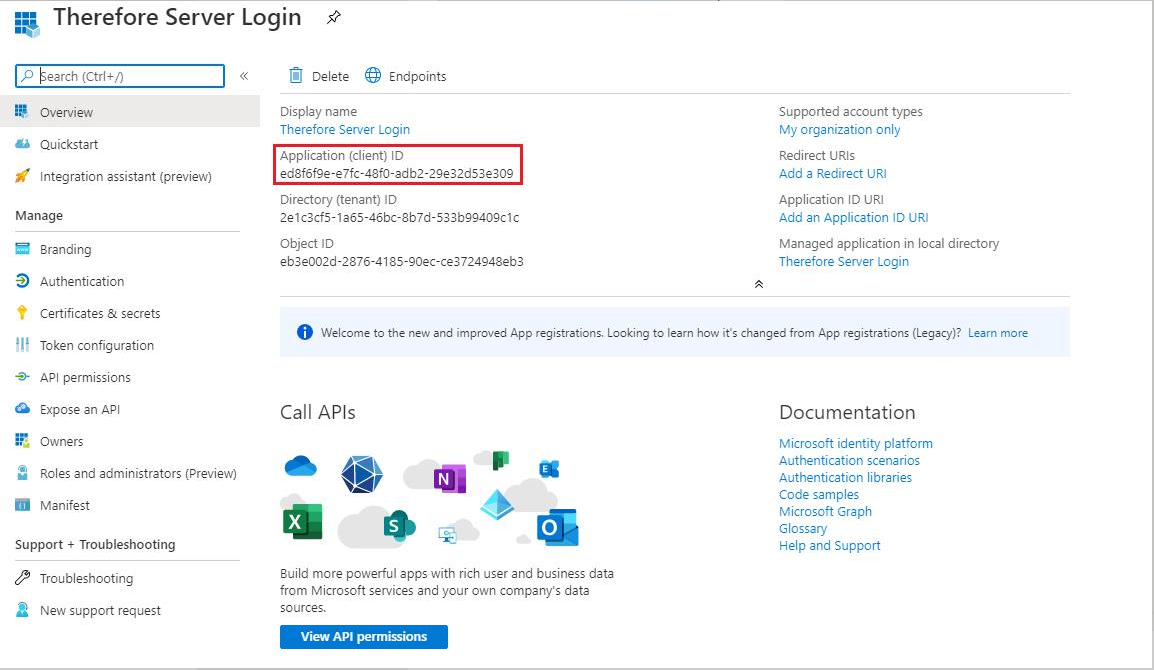
Task: Open Microsoft identity platform documentation
Action: pos(855,443)
